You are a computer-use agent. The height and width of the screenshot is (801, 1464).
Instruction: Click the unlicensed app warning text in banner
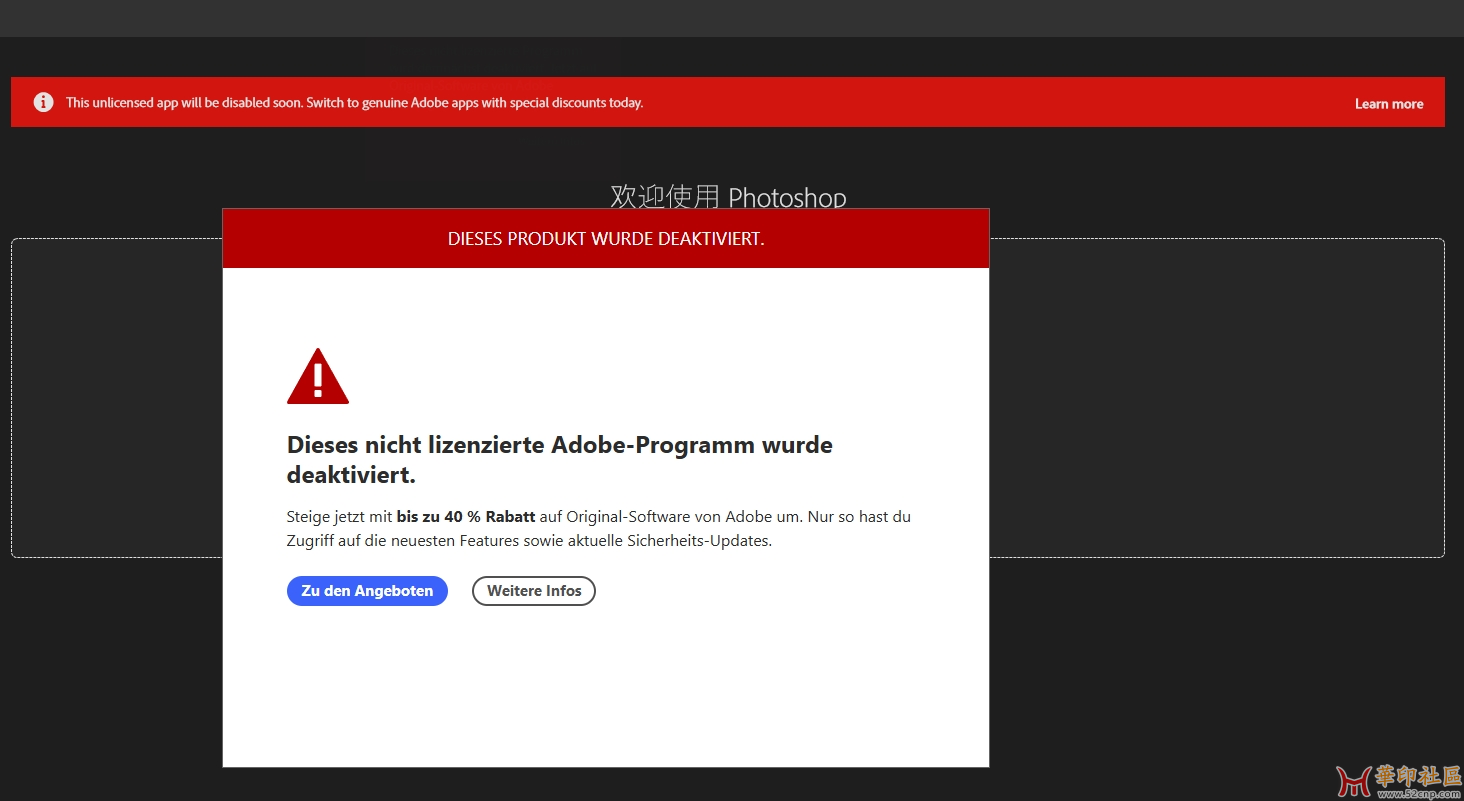pos(354,102)
